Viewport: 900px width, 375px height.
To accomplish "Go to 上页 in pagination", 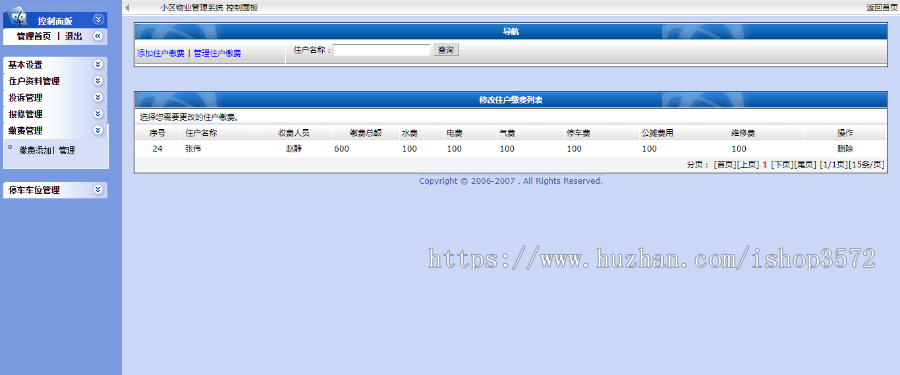I will tap(747, 165).
